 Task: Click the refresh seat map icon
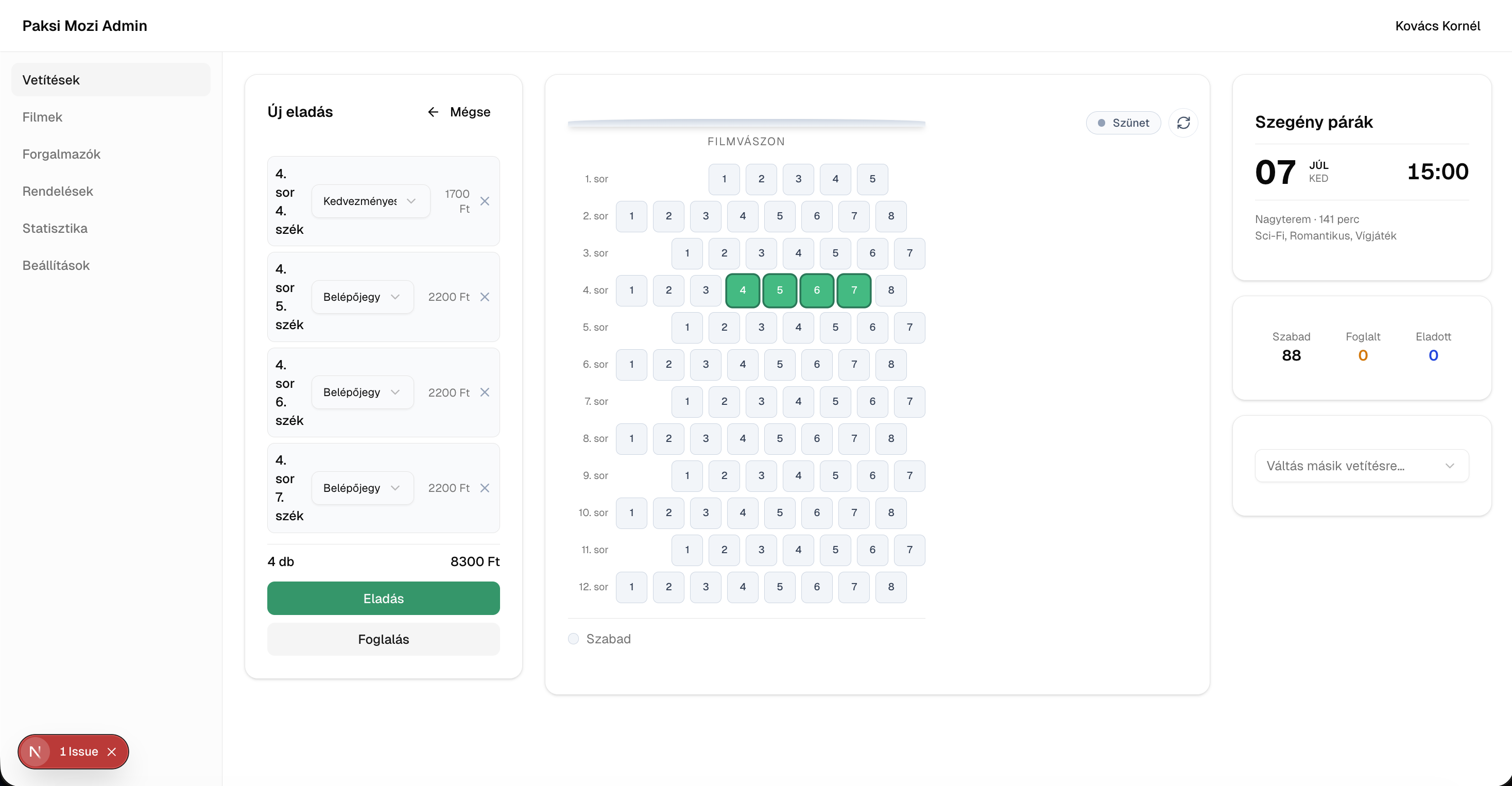[x=1183, y=123]
